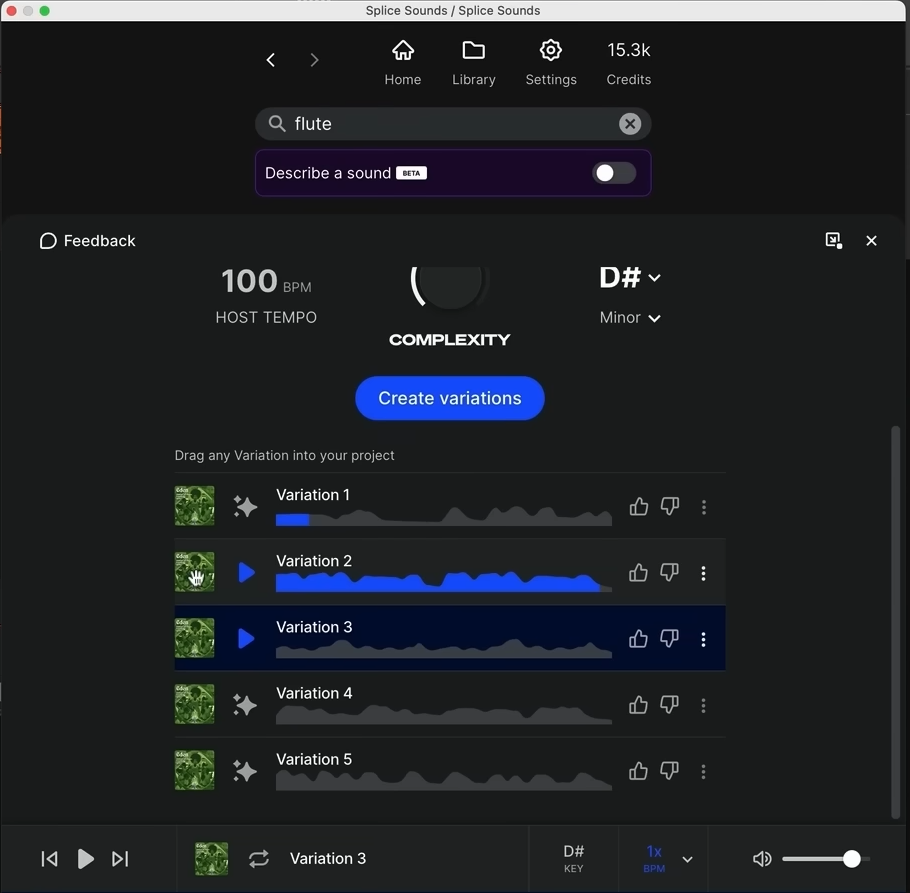Like Variation 3 with thumbs up
The image size is (910, 893).
pos(638,639)
